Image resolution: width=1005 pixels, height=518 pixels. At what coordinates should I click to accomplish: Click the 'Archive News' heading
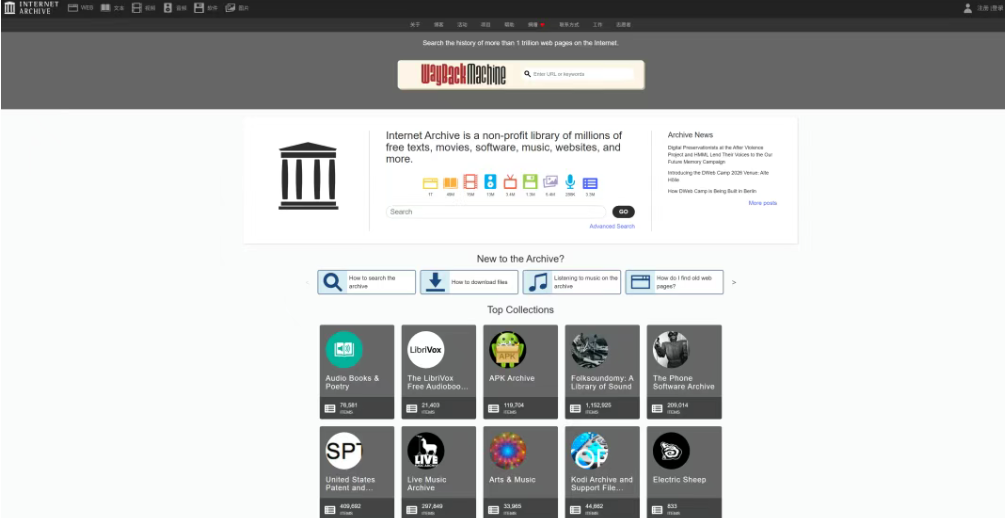(x=690, y=135)
